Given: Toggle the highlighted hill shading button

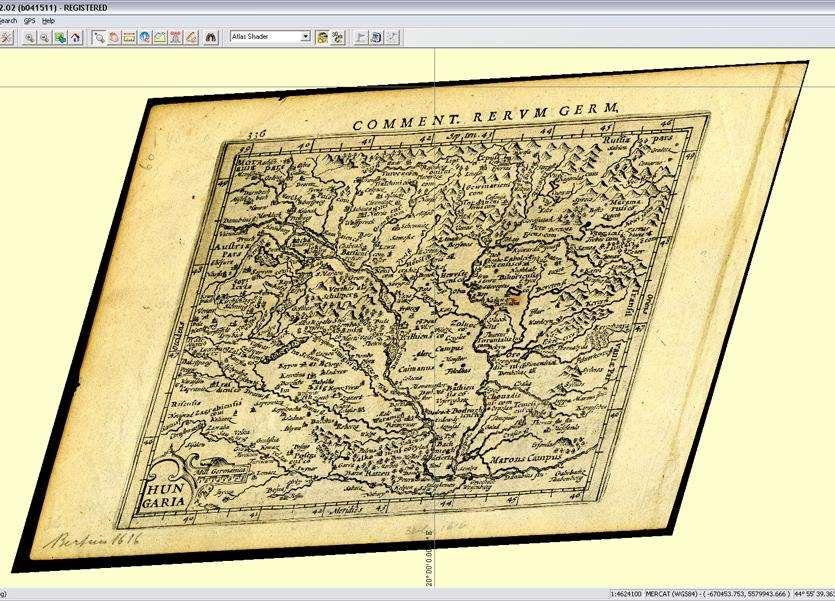Looking at the screenshot, I should coord(322,37).
